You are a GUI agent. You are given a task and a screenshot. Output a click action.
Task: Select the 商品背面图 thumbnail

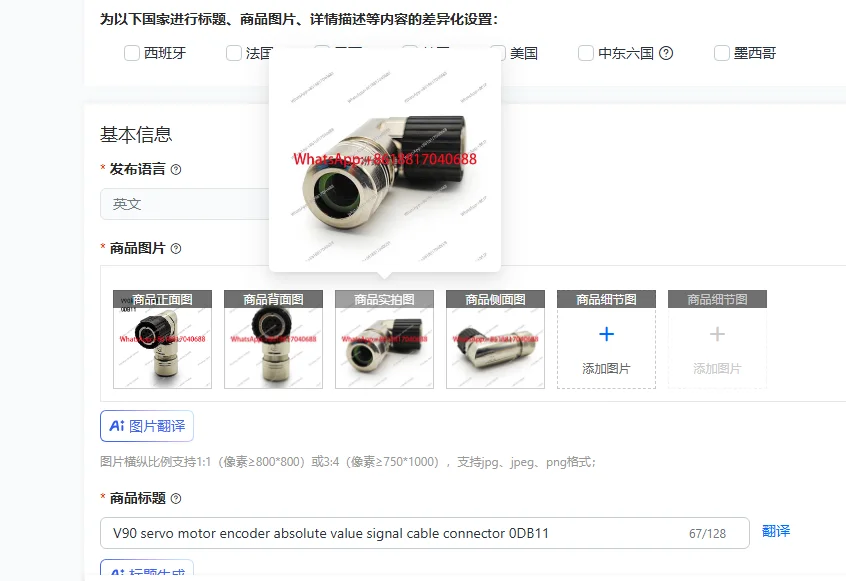pos(274,339)
